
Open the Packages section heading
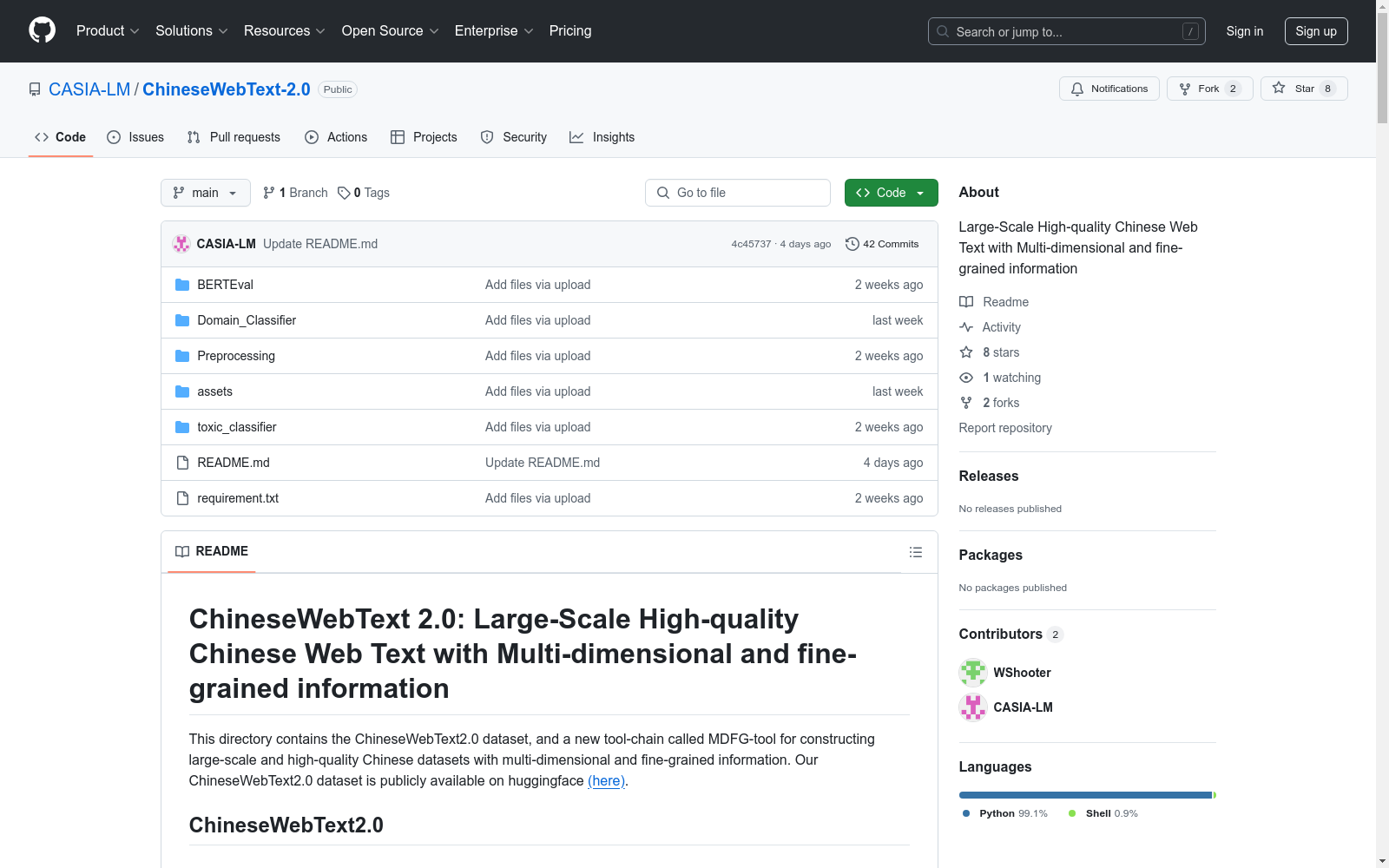[x=991, y=555]
